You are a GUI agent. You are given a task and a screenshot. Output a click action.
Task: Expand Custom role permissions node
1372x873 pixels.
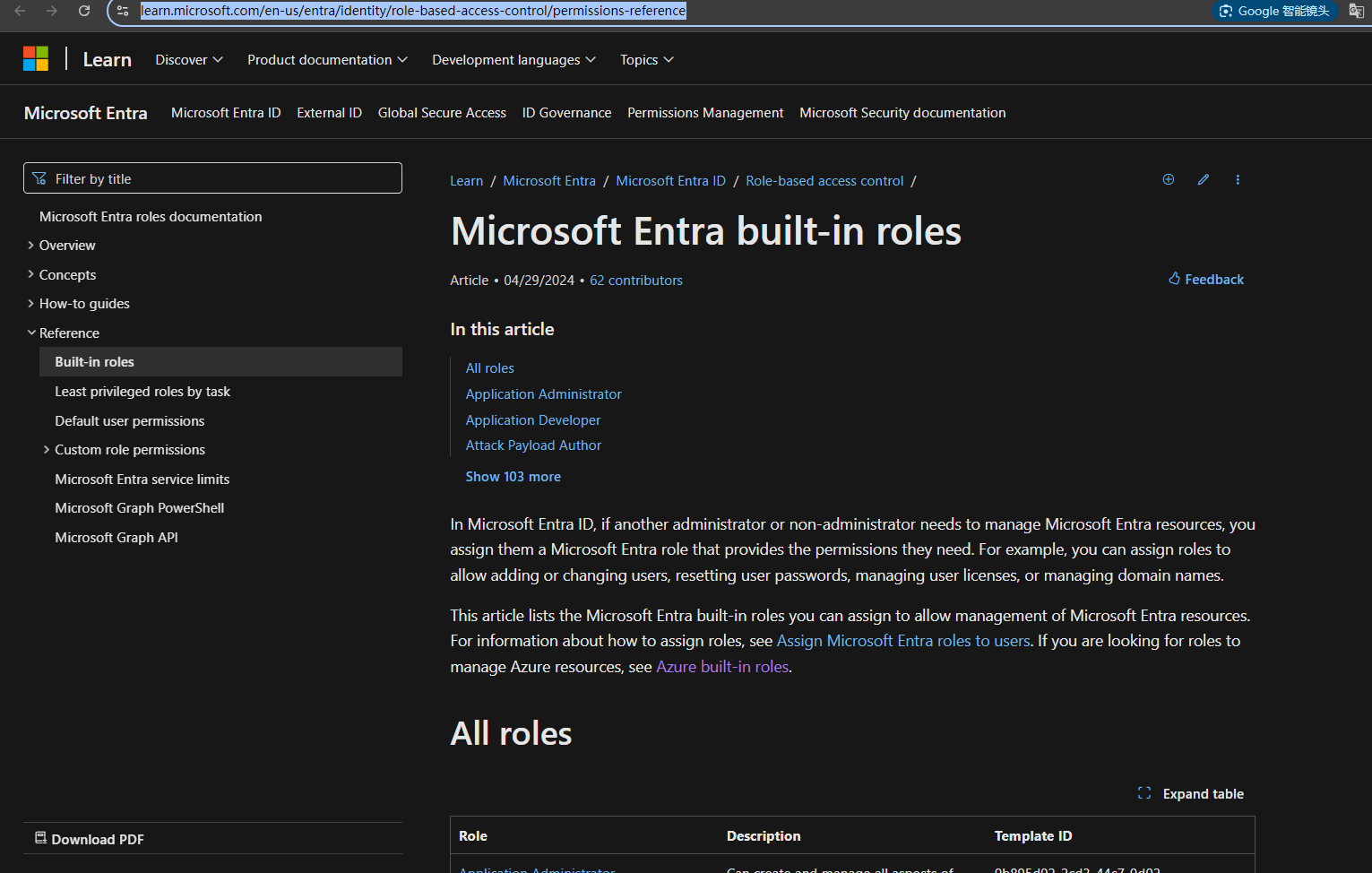[47, 449]
